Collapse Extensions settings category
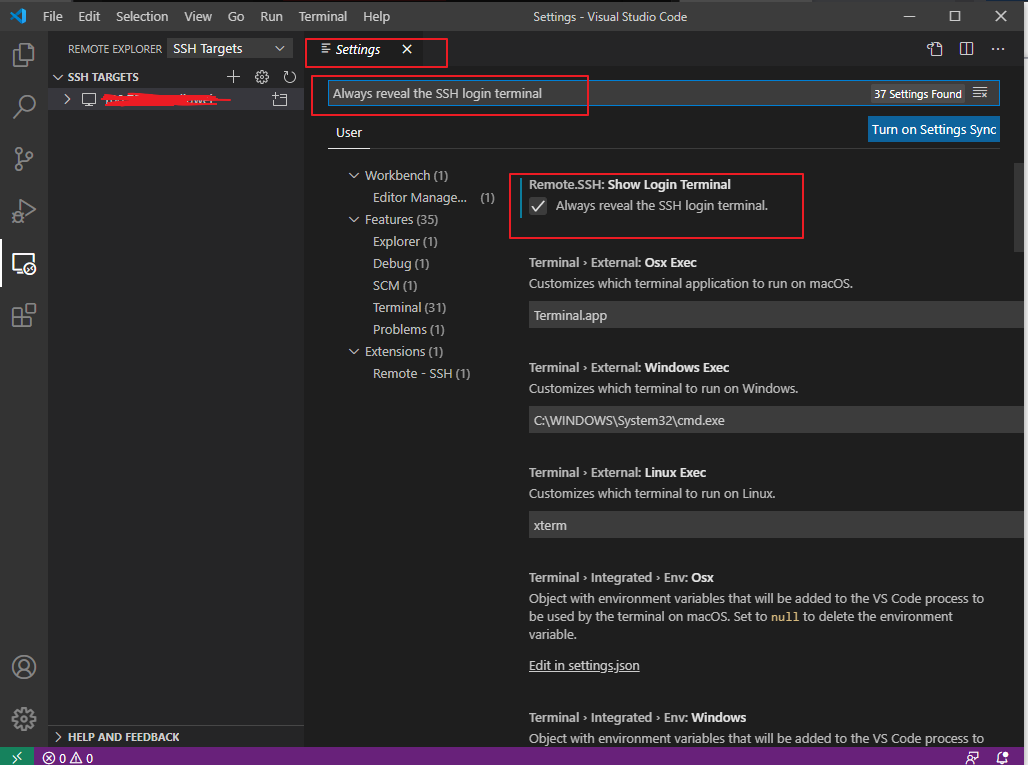The image size is (1028, 765). (354, 351)
